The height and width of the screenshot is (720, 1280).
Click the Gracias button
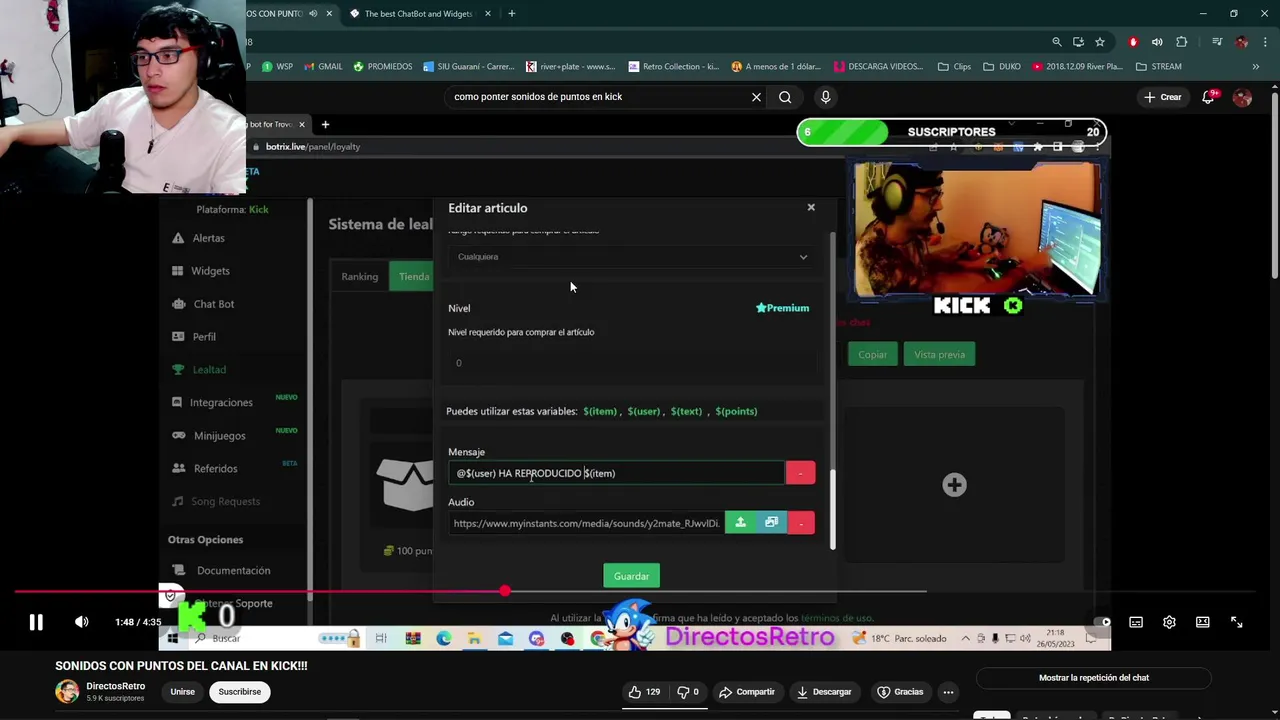click(x=900, y=692)
